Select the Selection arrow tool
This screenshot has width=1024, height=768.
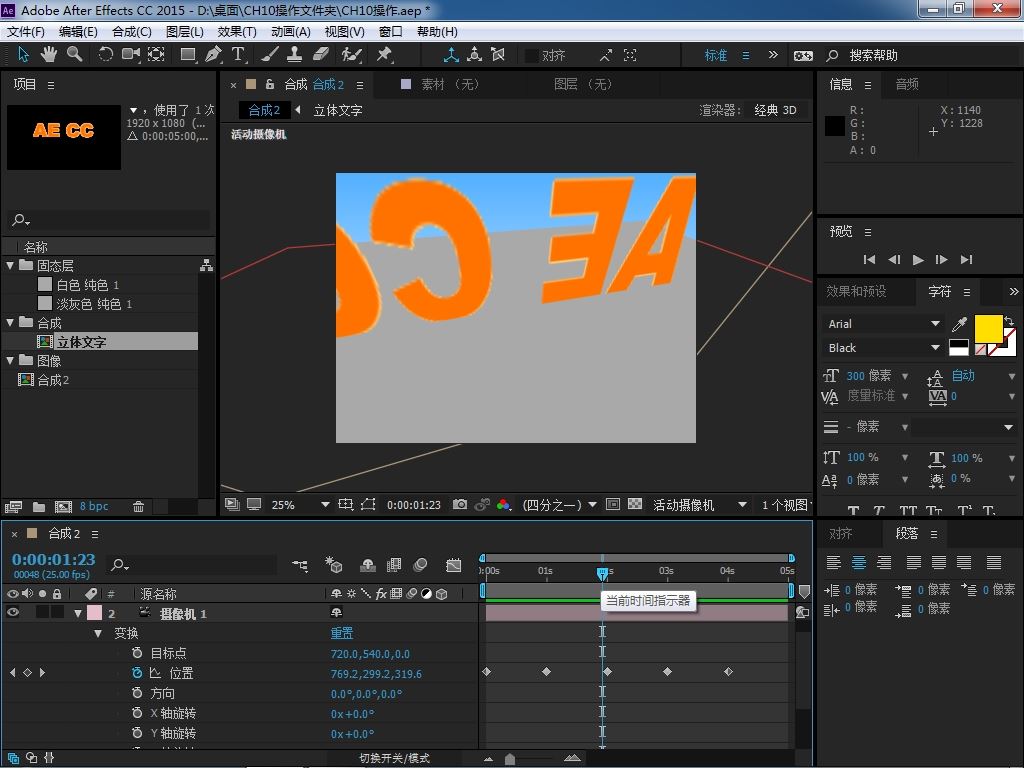tap(24, 55)
